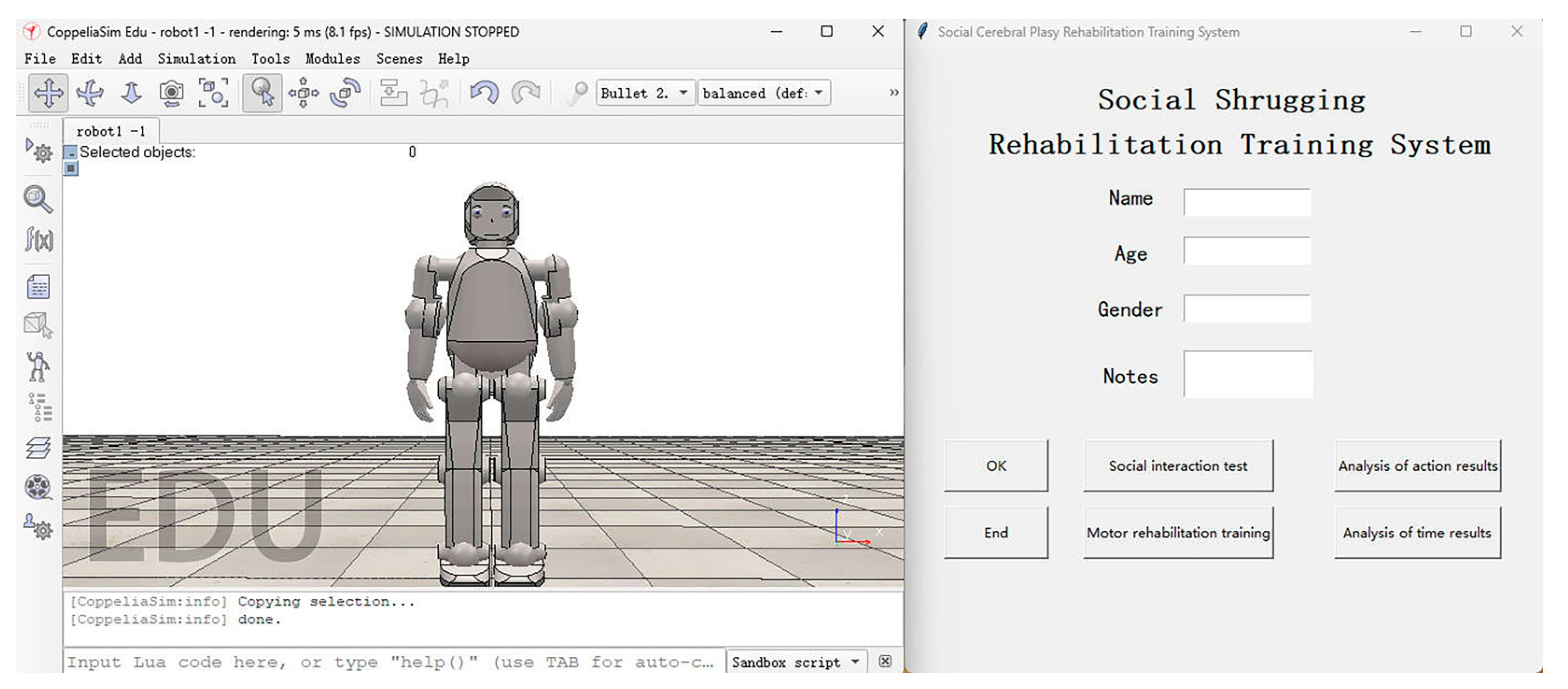
Task: Open the balanced dynamics settings dropdown
Action: 763,93
